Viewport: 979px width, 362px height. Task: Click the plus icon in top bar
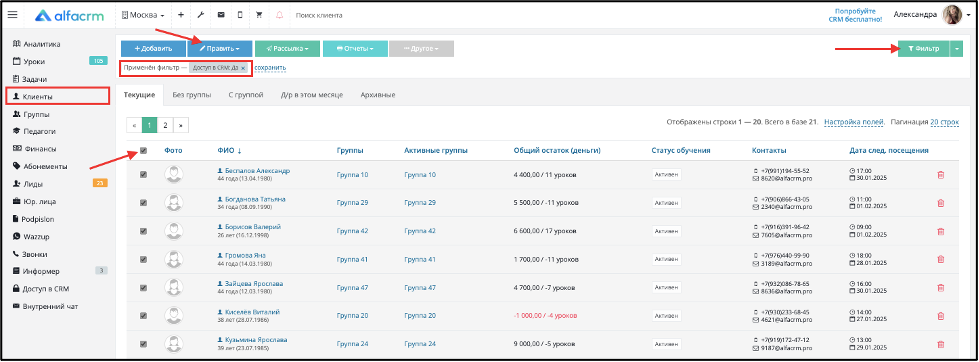coord(180,15)
